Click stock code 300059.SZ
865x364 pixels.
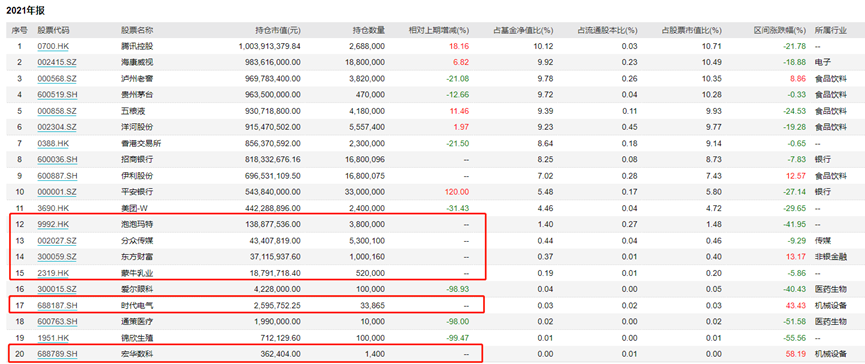coord(57,257)
